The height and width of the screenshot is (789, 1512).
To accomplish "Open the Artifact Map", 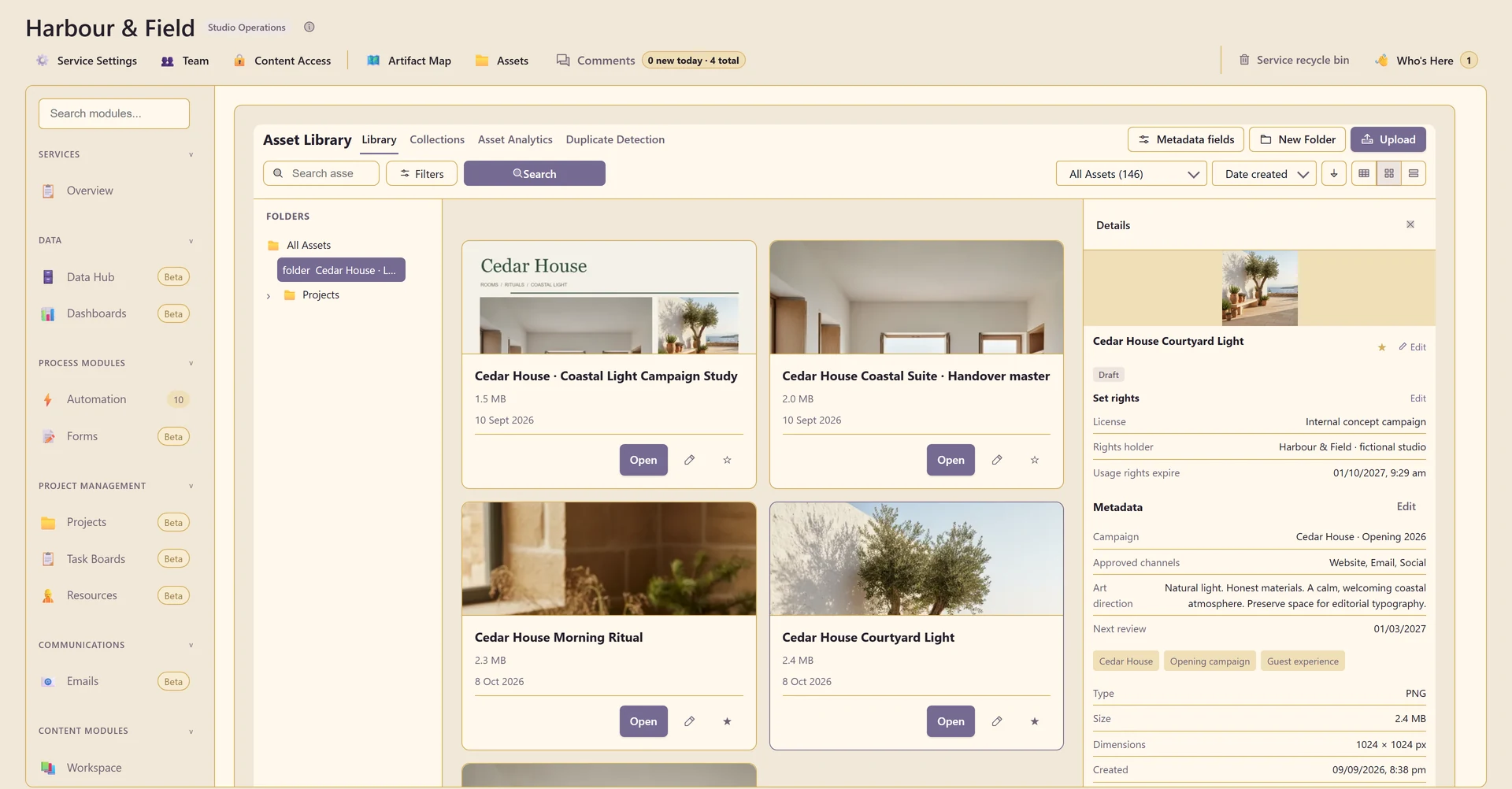I will (x=409, y=61).
